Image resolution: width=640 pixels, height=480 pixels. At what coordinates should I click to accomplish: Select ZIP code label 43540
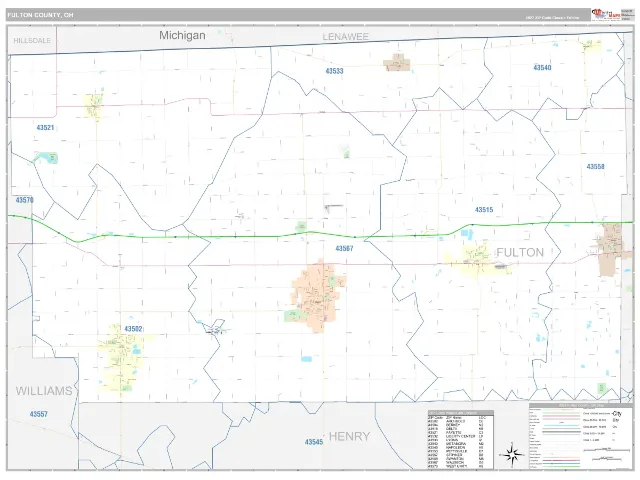click(542, 68)
